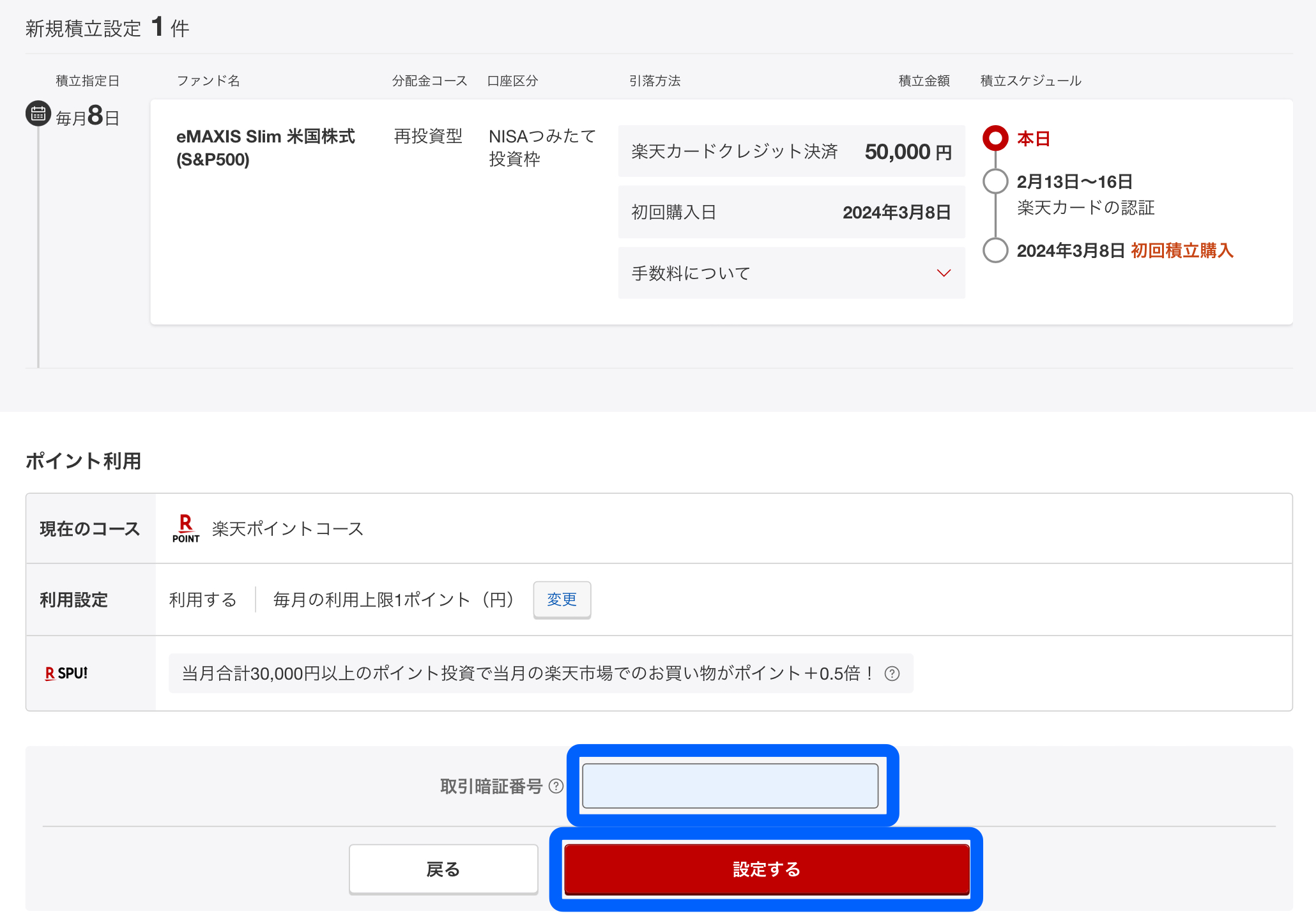Click the ファンド名 column header

208,80
